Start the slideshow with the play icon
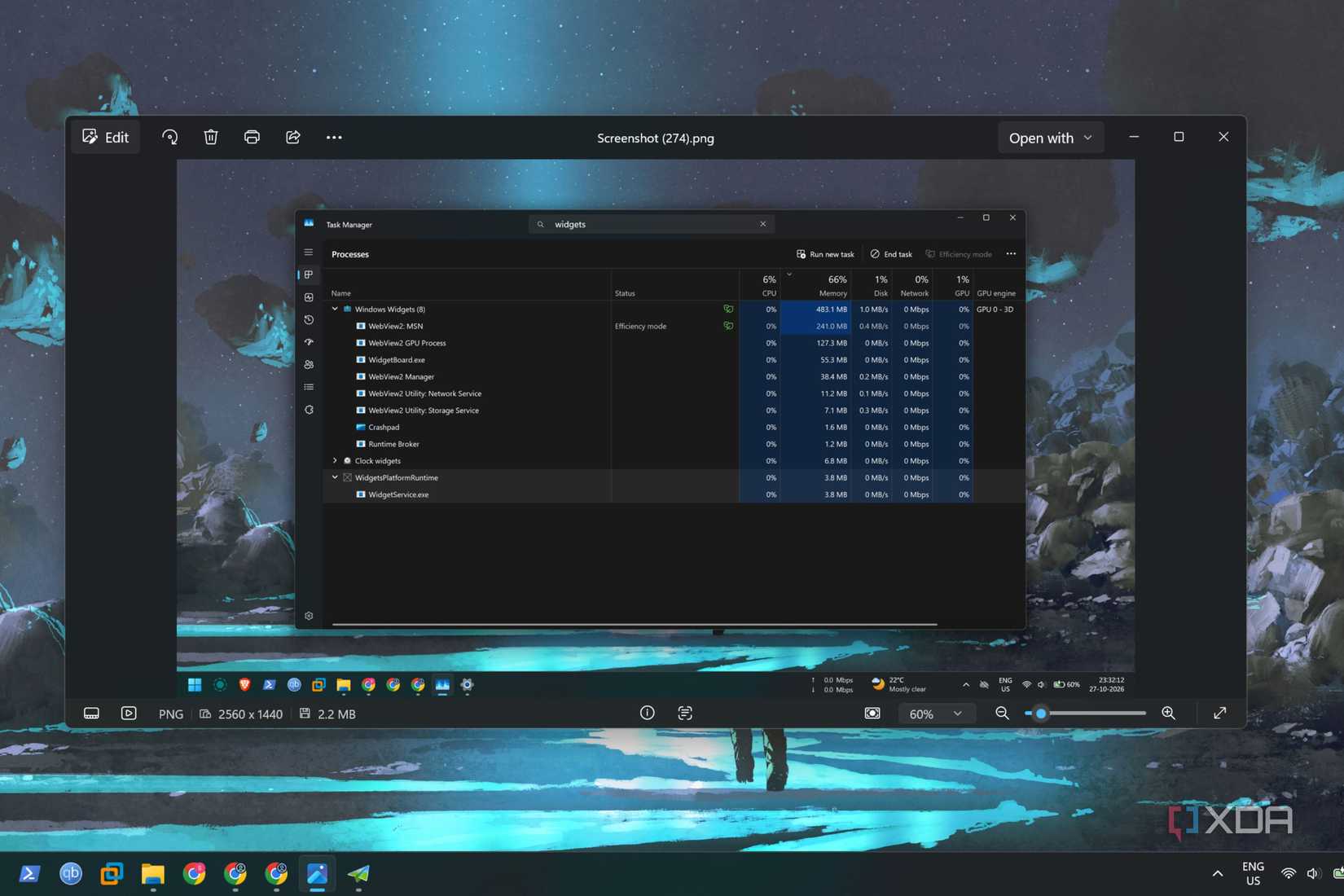The height and width of the screenshot is (896, 1344). tap(129, 714)
